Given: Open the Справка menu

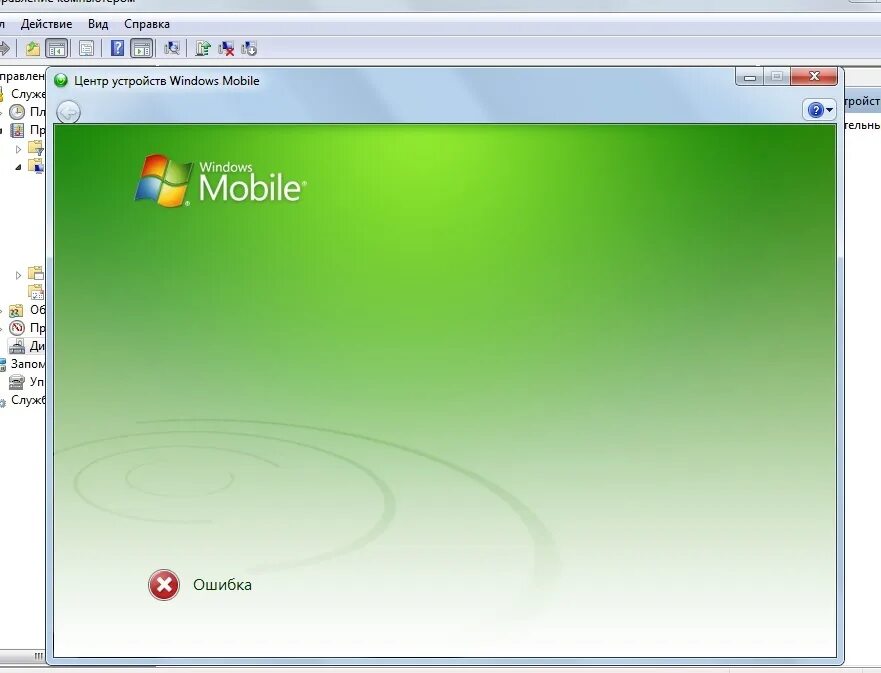Looking at the screenshot, I should 147,24.
